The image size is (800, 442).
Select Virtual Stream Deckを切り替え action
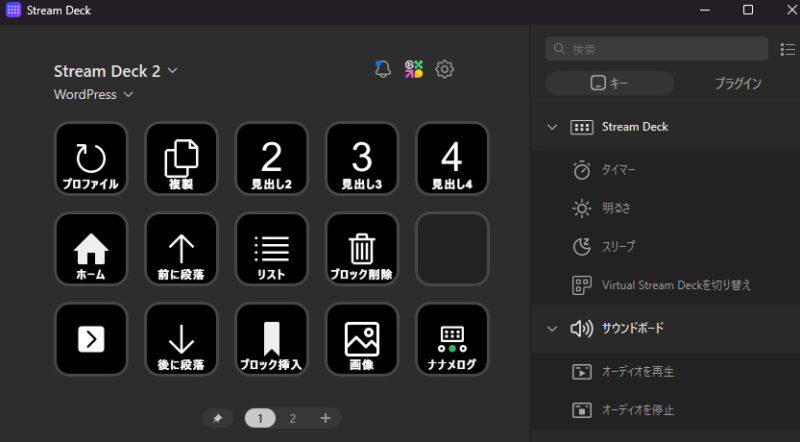(665, 285)
